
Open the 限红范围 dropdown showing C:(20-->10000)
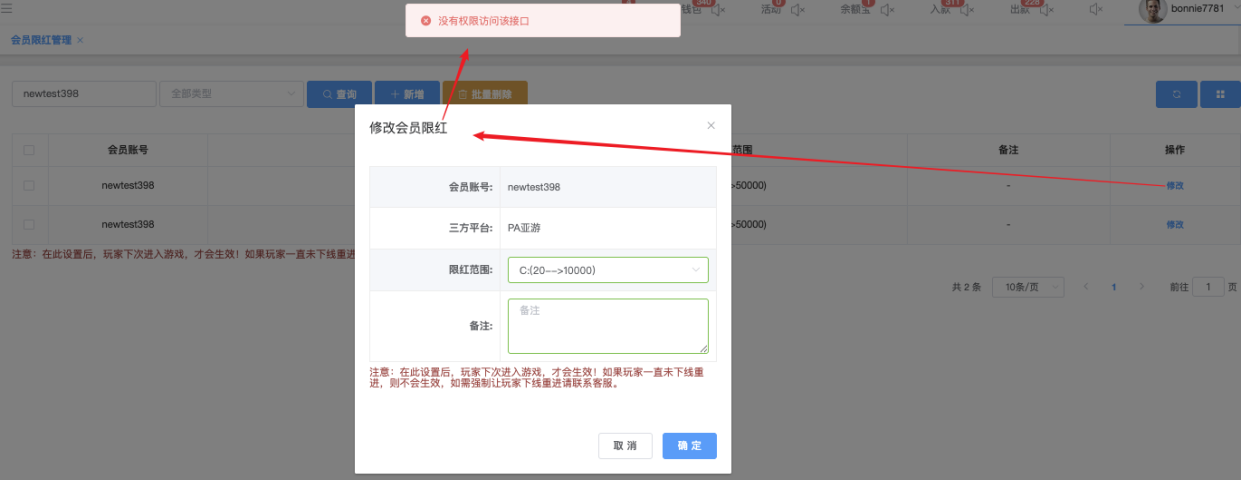coord(608,270)
